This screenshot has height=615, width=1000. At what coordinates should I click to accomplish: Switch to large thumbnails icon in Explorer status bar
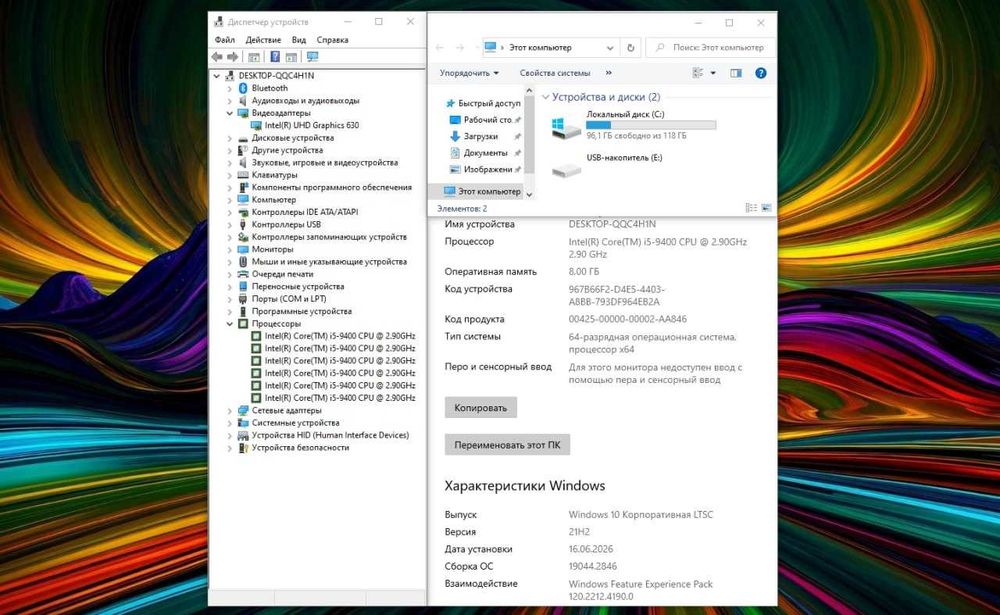[766, 208]
